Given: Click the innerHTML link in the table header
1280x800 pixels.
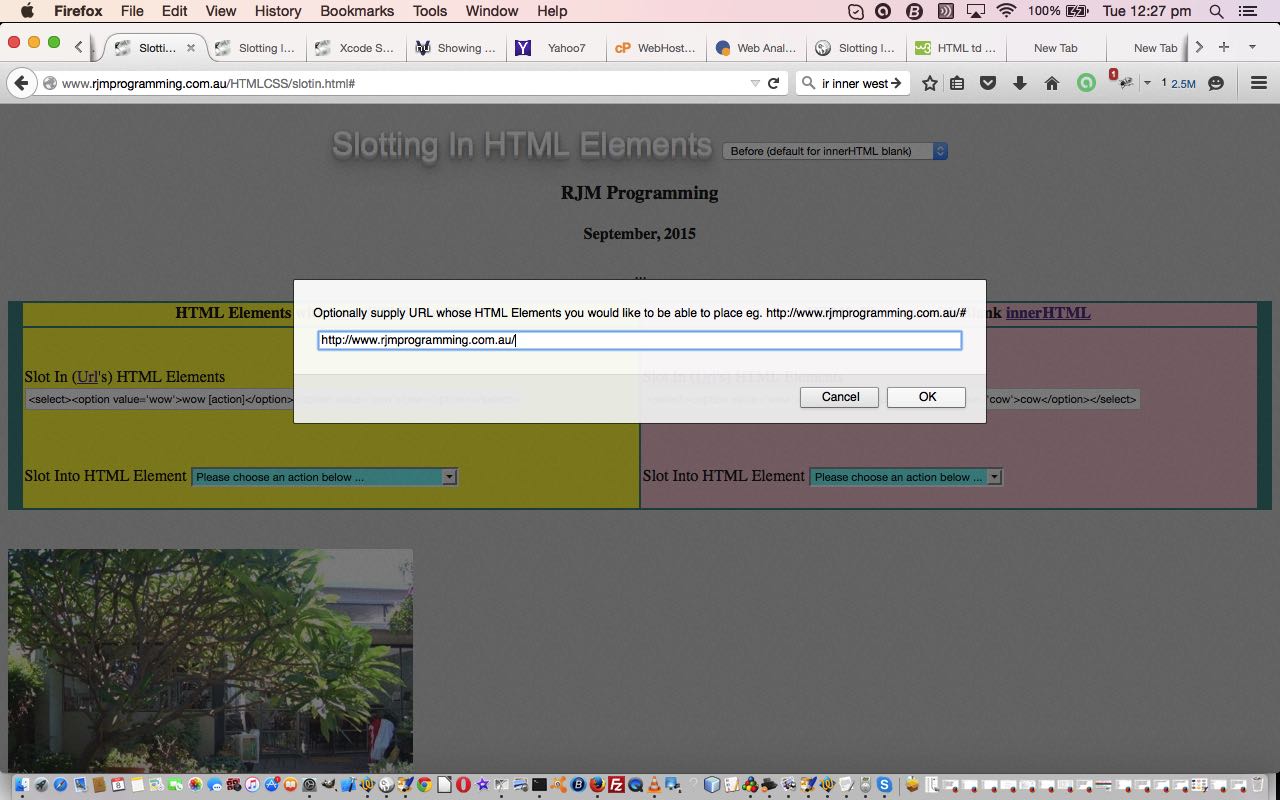Looking at the screenshot, I should click(1048, 313).
